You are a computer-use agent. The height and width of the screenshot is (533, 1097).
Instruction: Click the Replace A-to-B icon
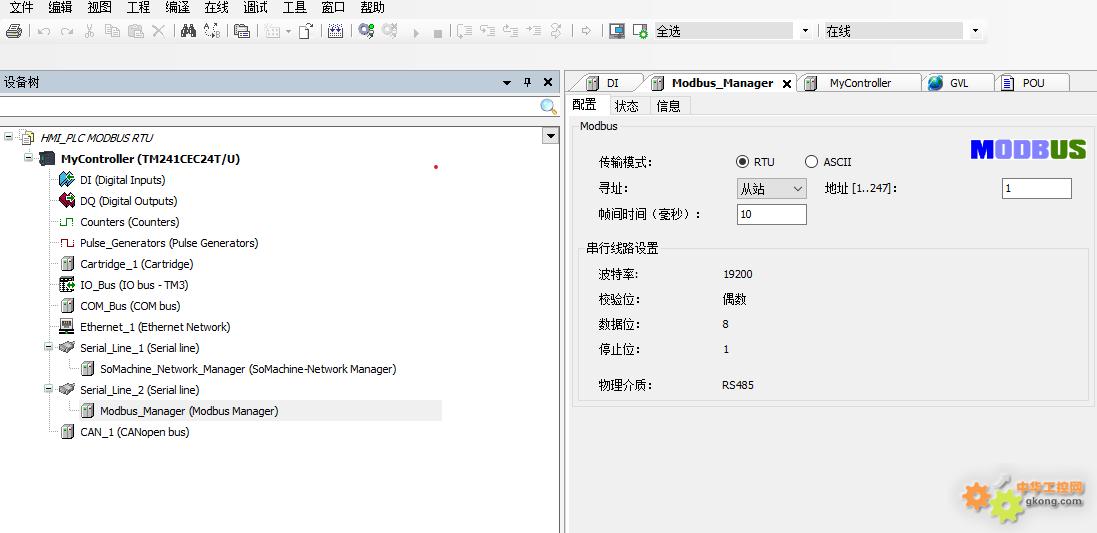[211, 31]
